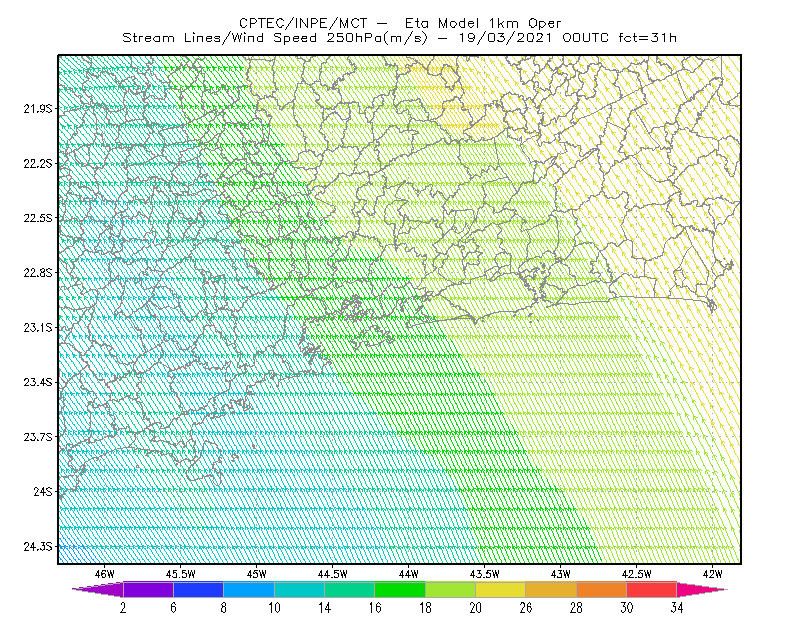Screen dimensions: 800x618
Task: Click the cyan 10-14 colorbar segment
Action: pyautogui.click(x=299, y=589)
